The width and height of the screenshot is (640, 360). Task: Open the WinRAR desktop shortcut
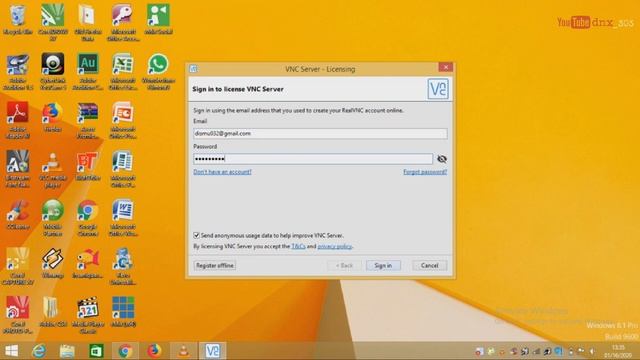(x=88, y=120)
